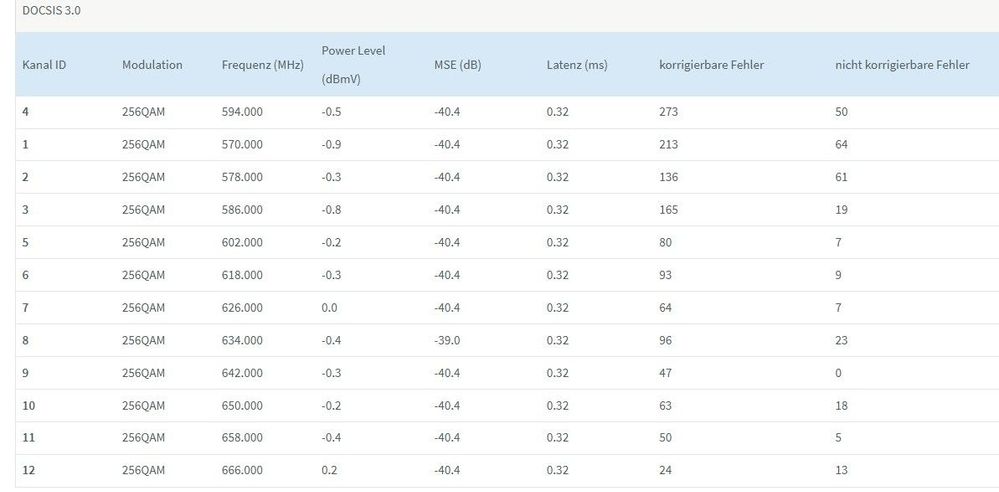The width and height of the screenshot is (999, 492).
Task: Click the Frequenz (MHz) column header
Action: (x=262, y=65)
